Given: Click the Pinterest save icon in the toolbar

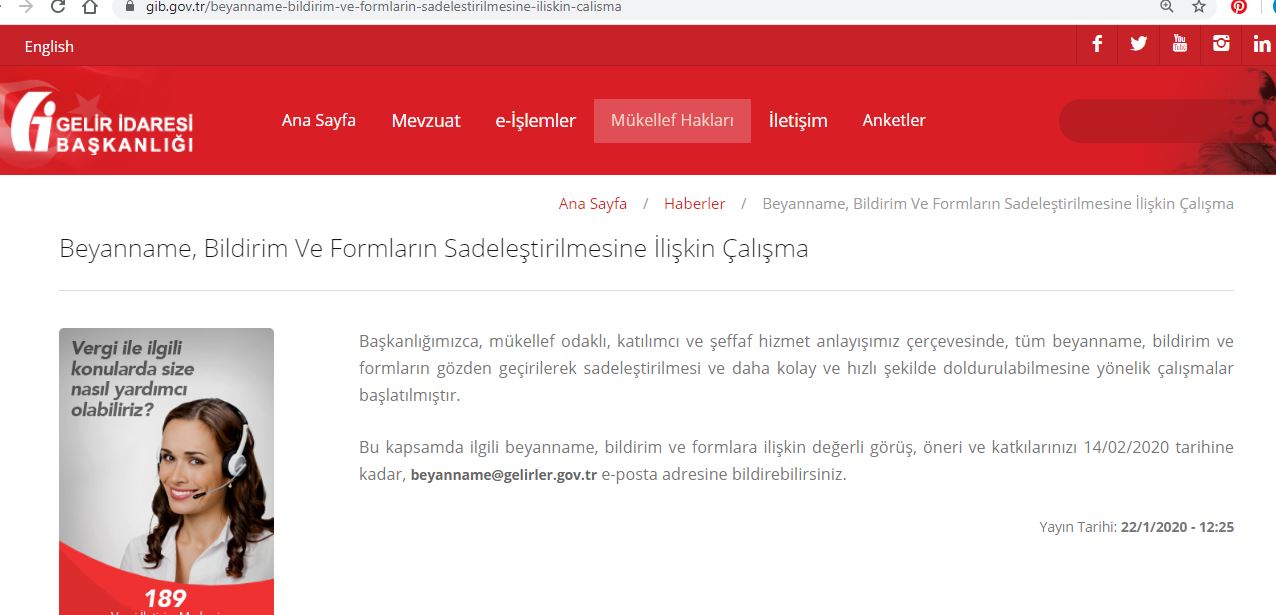Looking at the screenshot, I should click(1236, 8).
